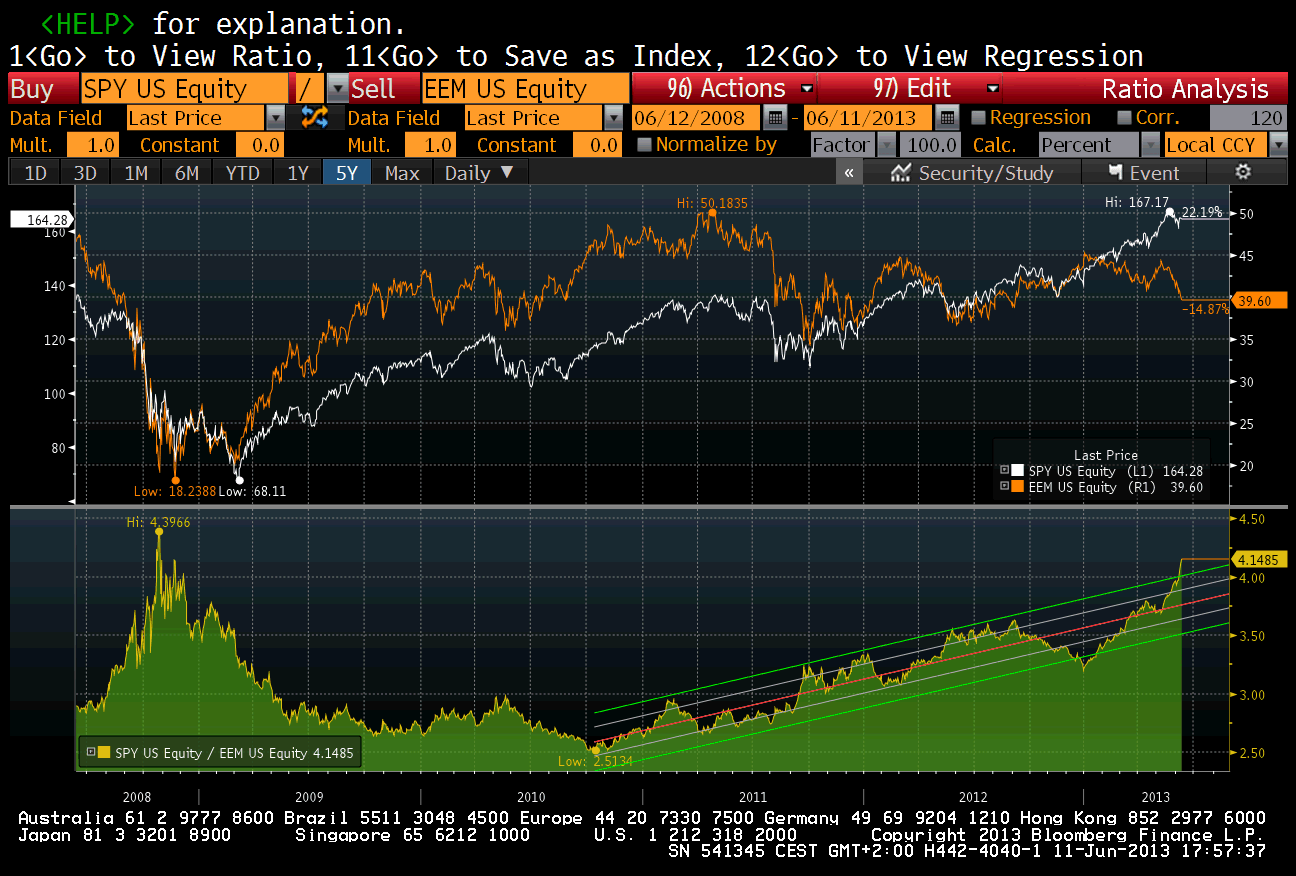This screenshot has width=1296, height=876.
Task: Select the YTD time range tab
Action: coord(242,173)
